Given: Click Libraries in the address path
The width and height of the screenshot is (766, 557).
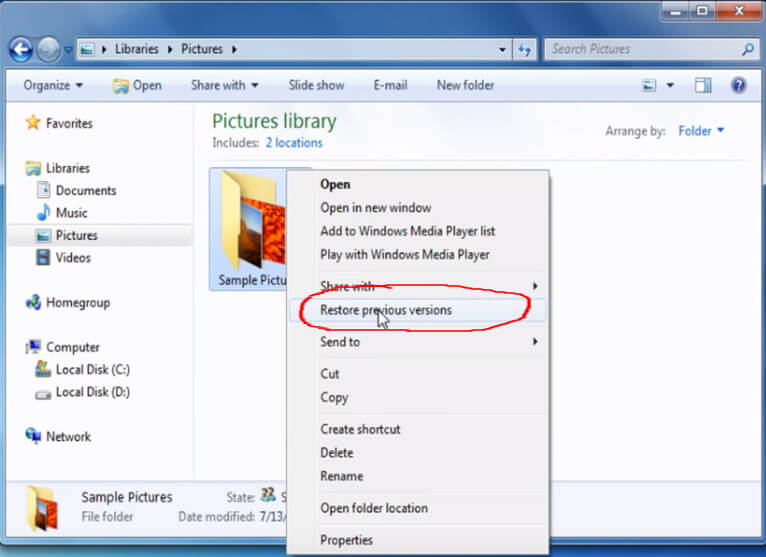Looking at the screenshot, I should click(137, 49).
